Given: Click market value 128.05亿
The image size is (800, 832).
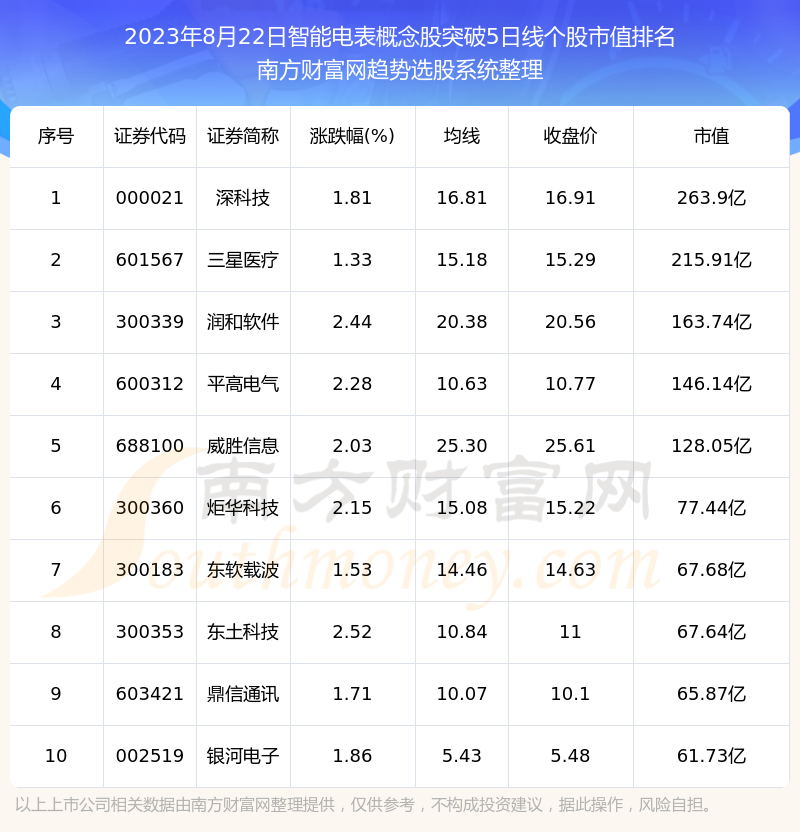Looking at the screenshot, I should click(x=711, y=446).
